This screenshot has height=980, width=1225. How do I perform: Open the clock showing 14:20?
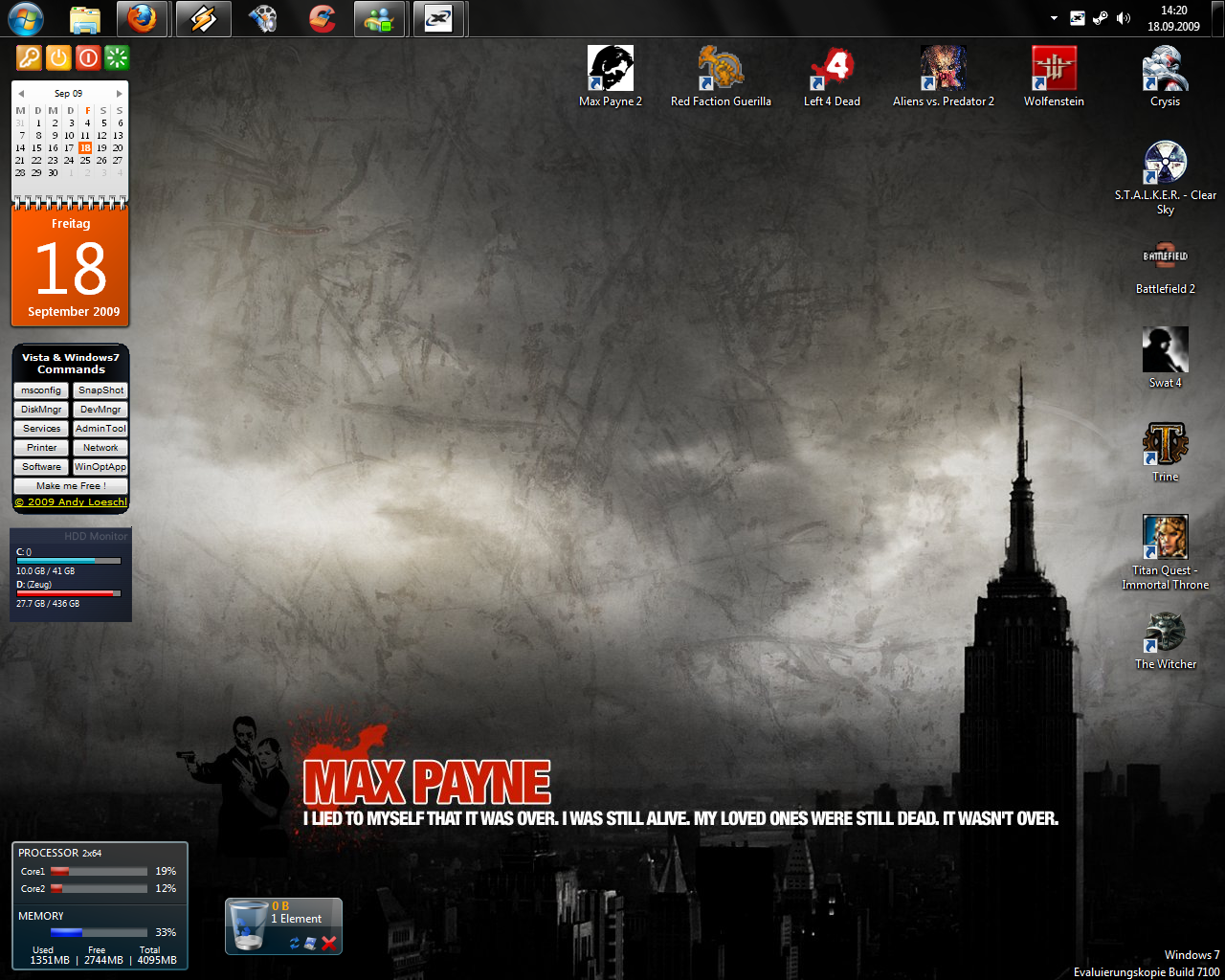point(1173,18)
